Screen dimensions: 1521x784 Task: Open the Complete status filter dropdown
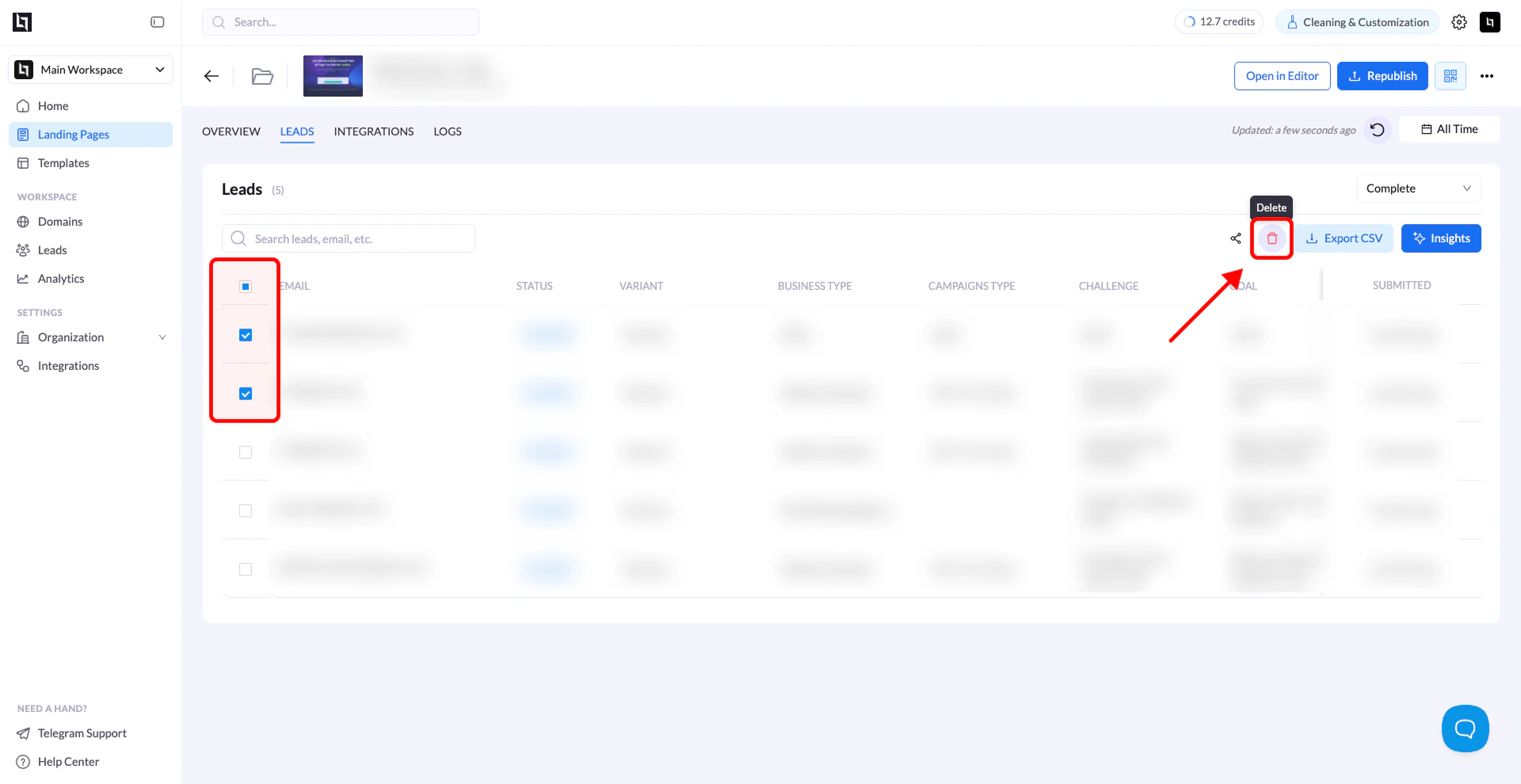click(x=1419, y=188)
